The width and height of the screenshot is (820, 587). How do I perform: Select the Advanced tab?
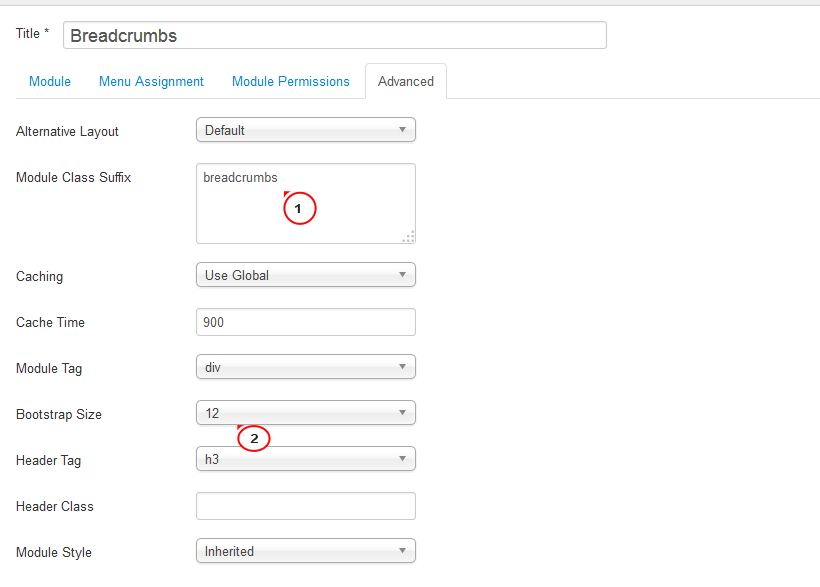pos(405,81)
